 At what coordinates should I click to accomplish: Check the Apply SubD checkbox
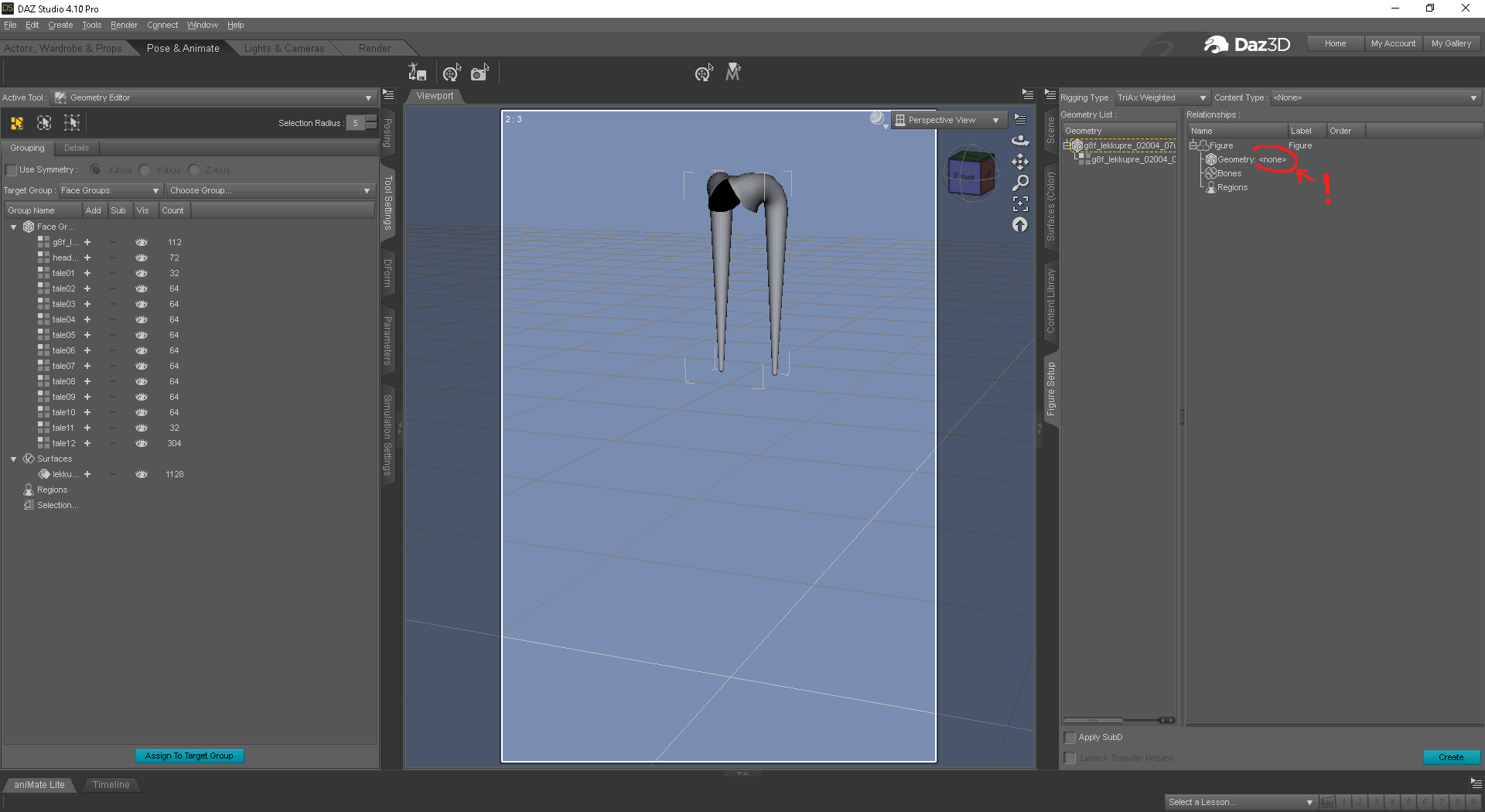1070,738
